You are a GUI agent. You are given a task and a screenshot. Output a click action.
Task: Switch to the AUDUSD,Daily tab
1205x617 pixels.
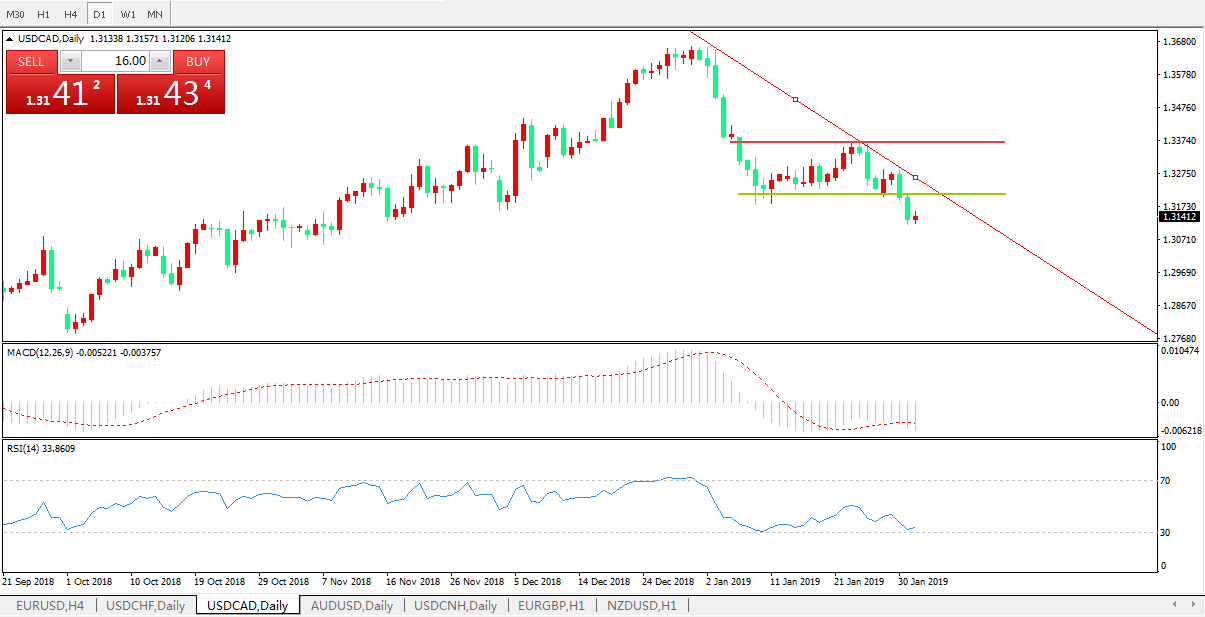coord(351,605)
